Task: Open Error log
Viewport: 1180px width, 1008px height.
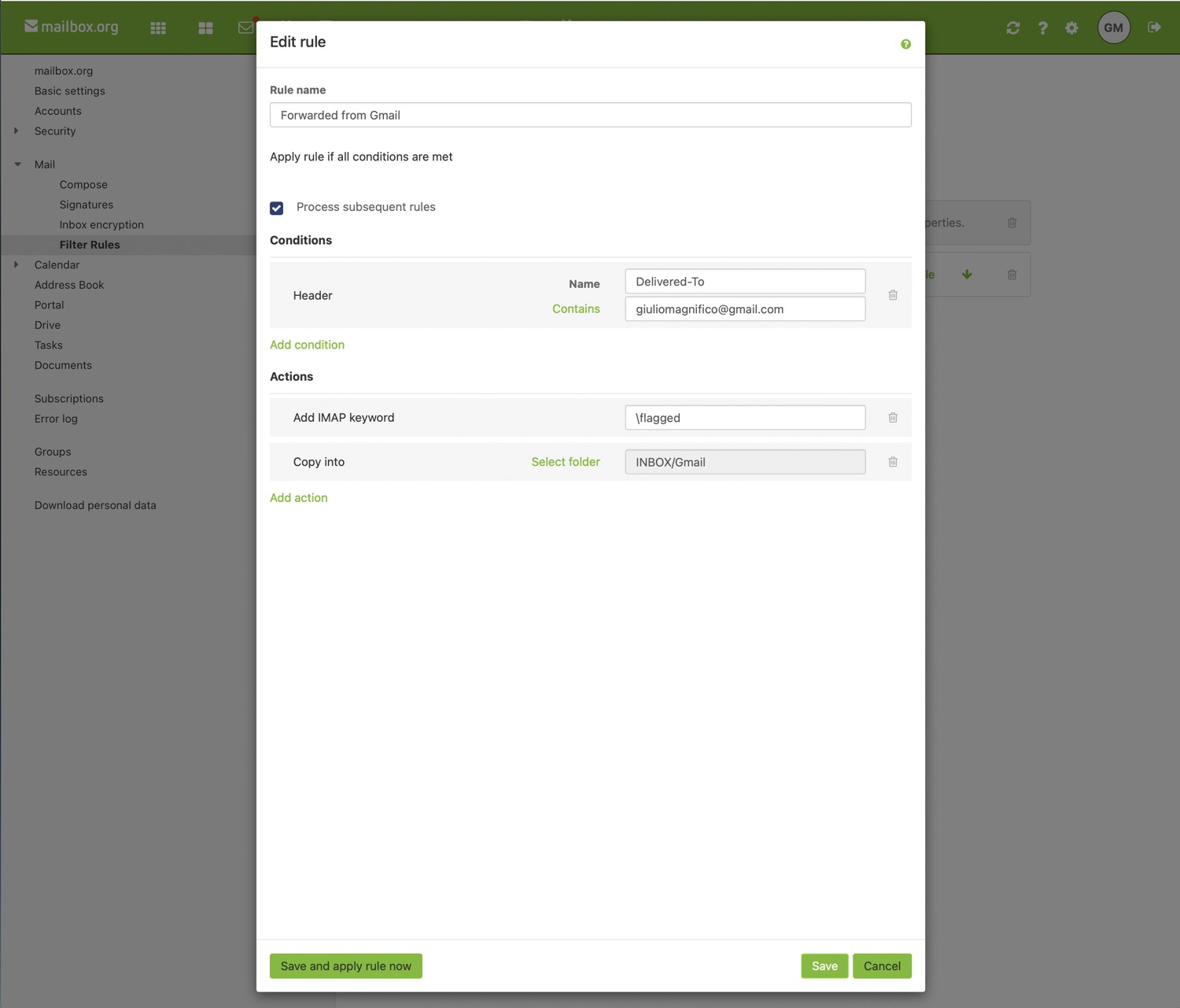Action: point(56,419)
